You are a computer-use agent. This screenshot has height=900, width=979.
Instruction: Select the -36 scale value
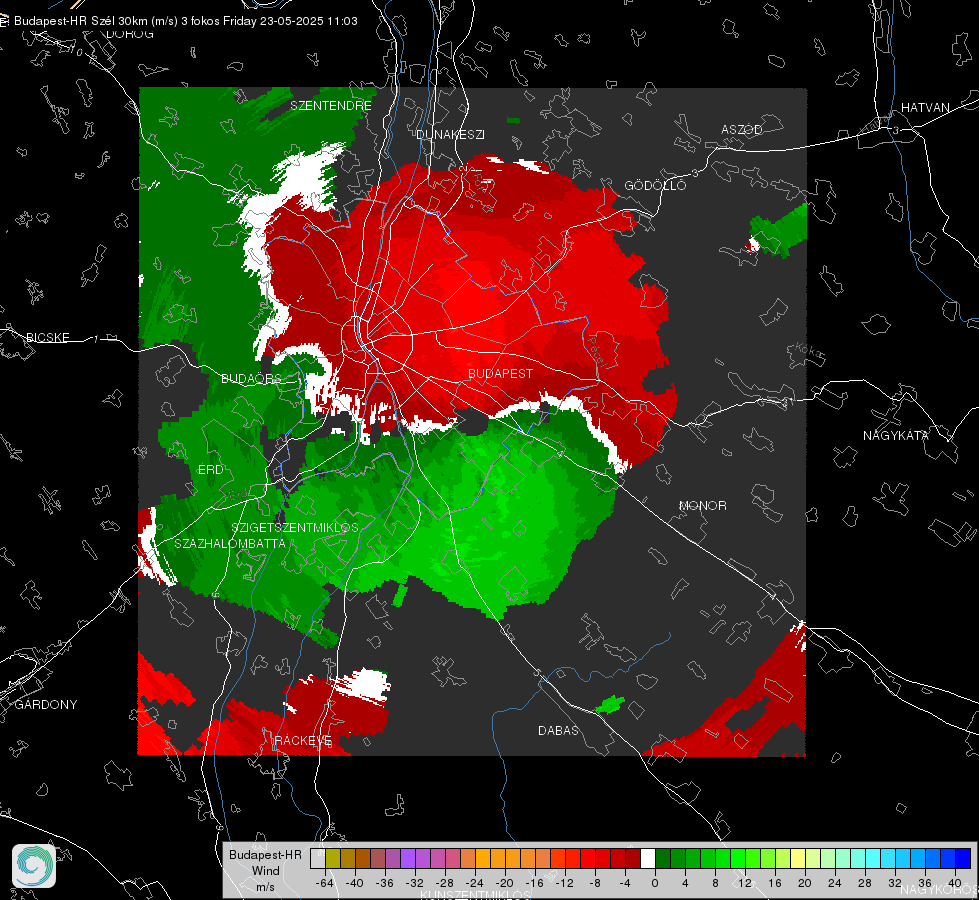click(x=385, y=883)
